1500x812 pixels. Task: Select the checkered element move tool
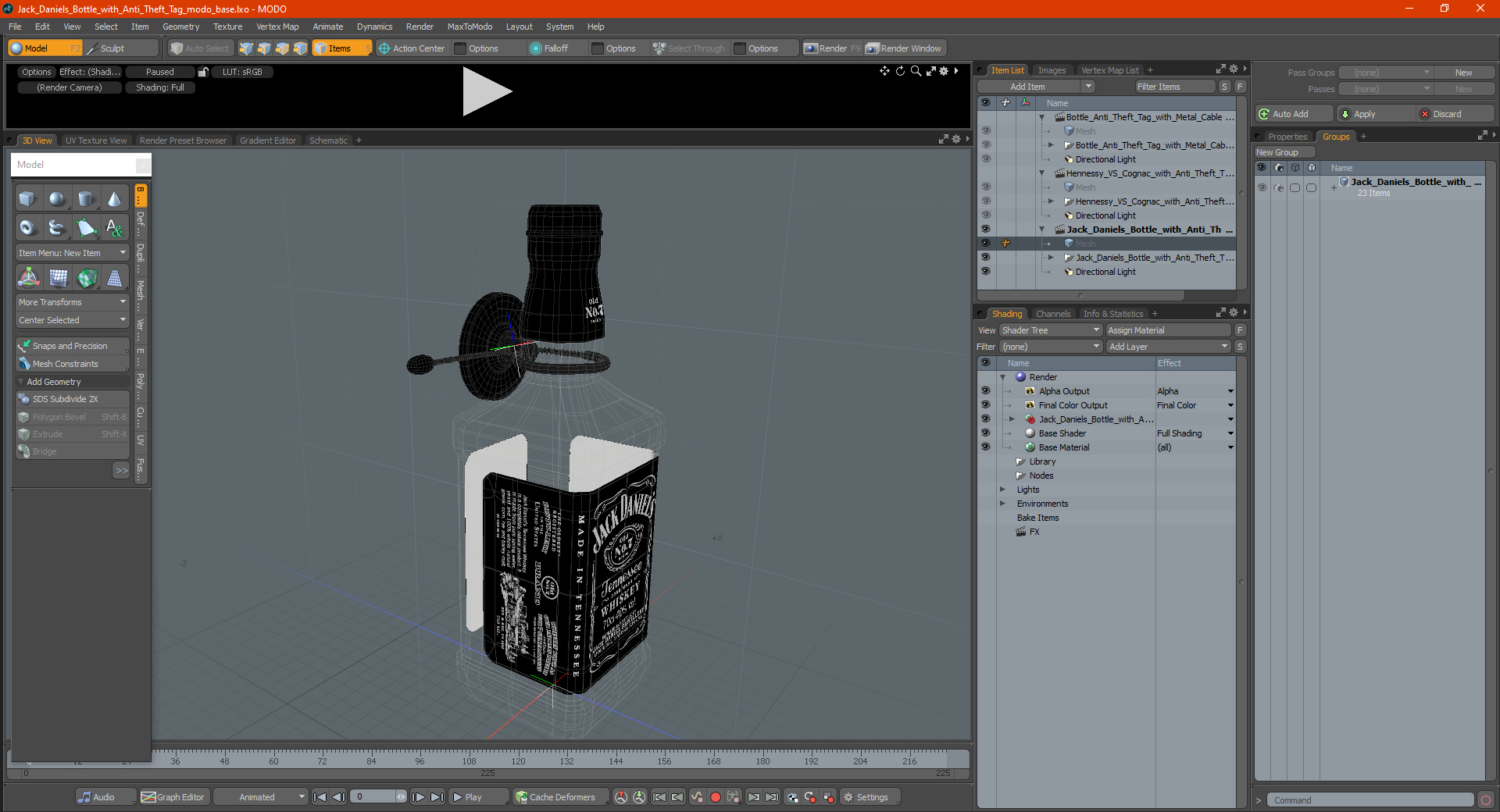pos(87,277)
